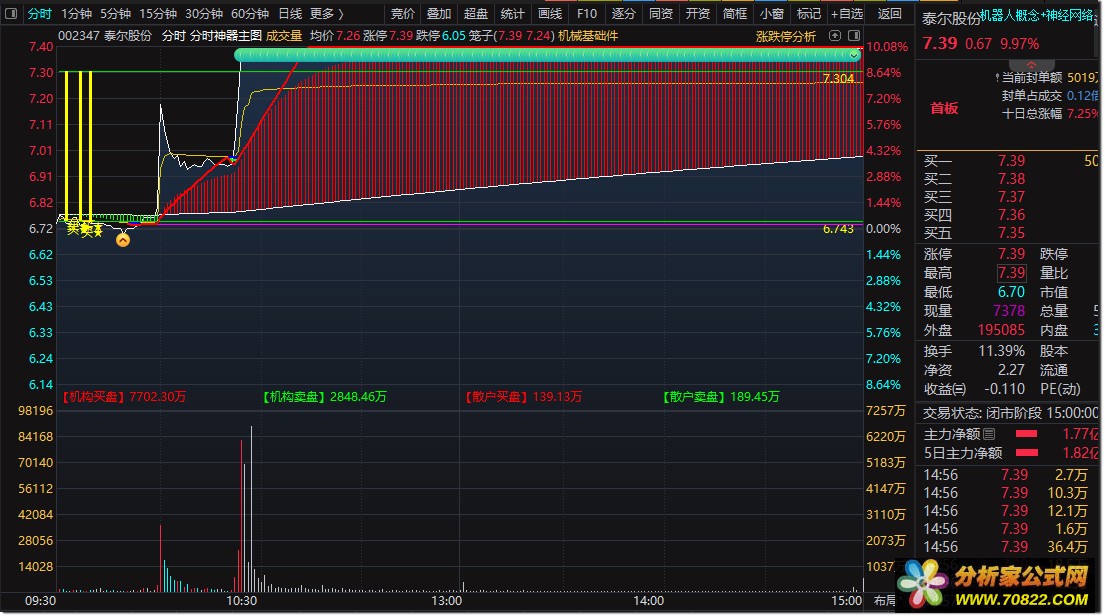Click the 散户卖盘 189.45万 label
Viewport: 1105px width, 616px height.
(x=721, y=397)
